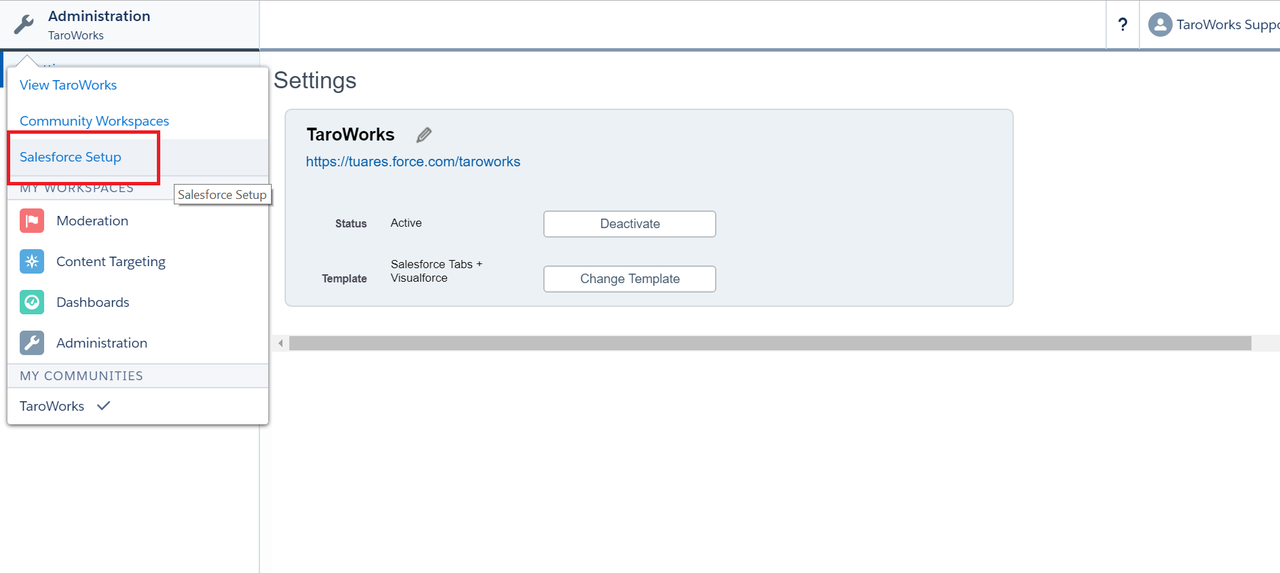Open View TaroWorks link
1280x573 pixels.
click(68, 85)
